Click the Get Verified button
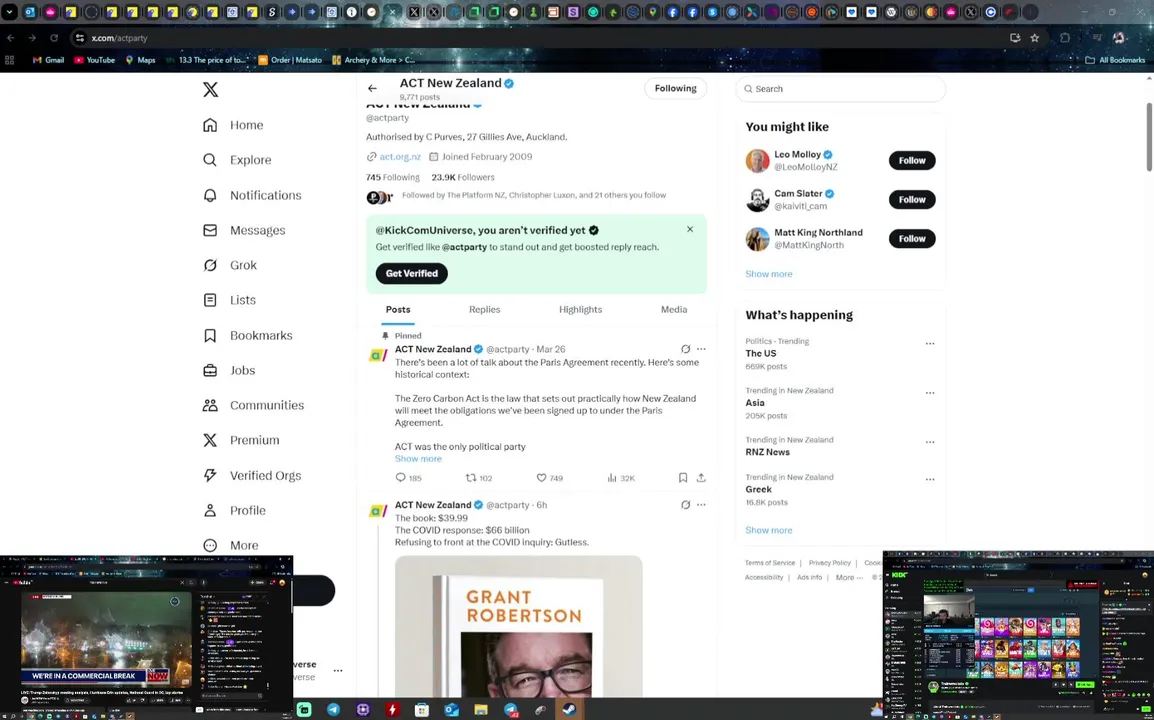This screenshot has width=1154, height=720. click(411, 273)
